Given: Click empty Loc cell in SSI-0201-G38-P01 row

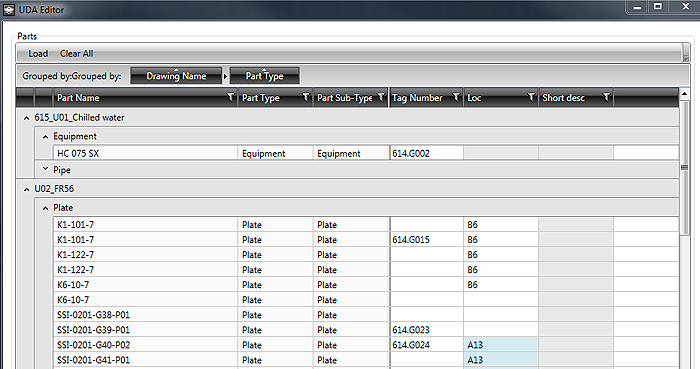Looking at the screenshot, I should coord(500,315).
